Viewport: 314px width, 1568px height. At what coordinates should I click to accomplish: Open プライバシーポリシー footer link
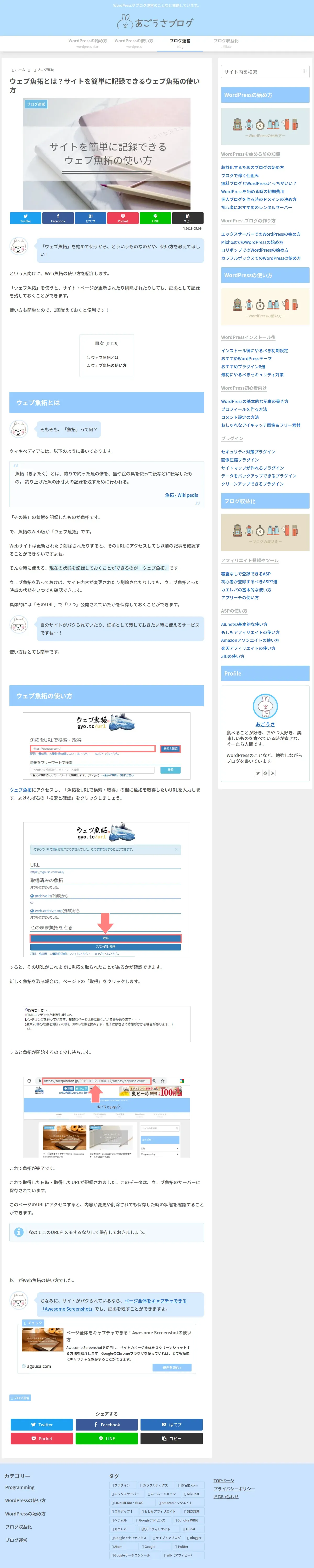coord(234,1489)
